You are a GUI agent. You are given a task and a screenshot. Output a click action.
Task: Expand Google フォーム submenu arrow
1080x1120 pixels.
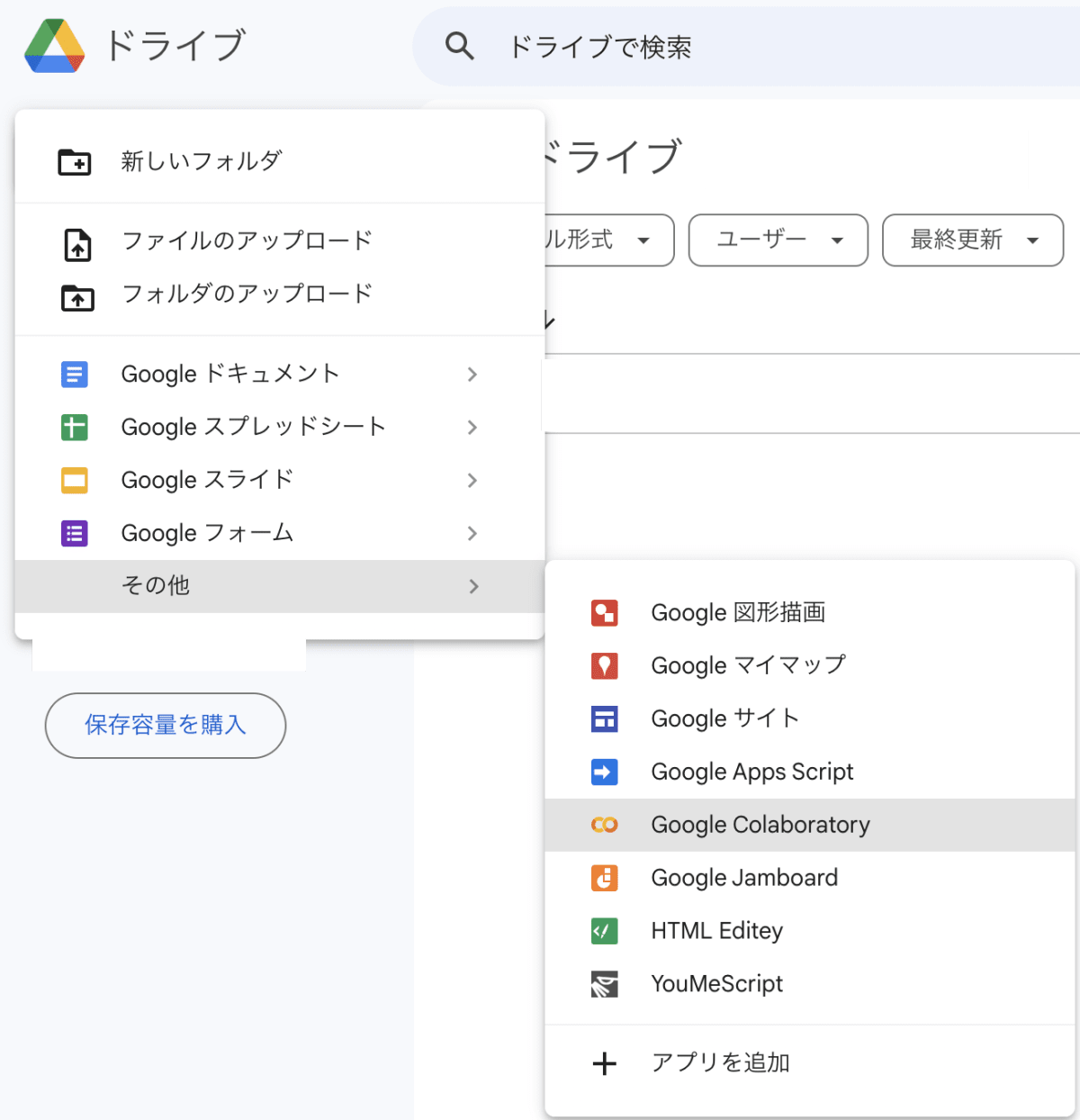472,534
